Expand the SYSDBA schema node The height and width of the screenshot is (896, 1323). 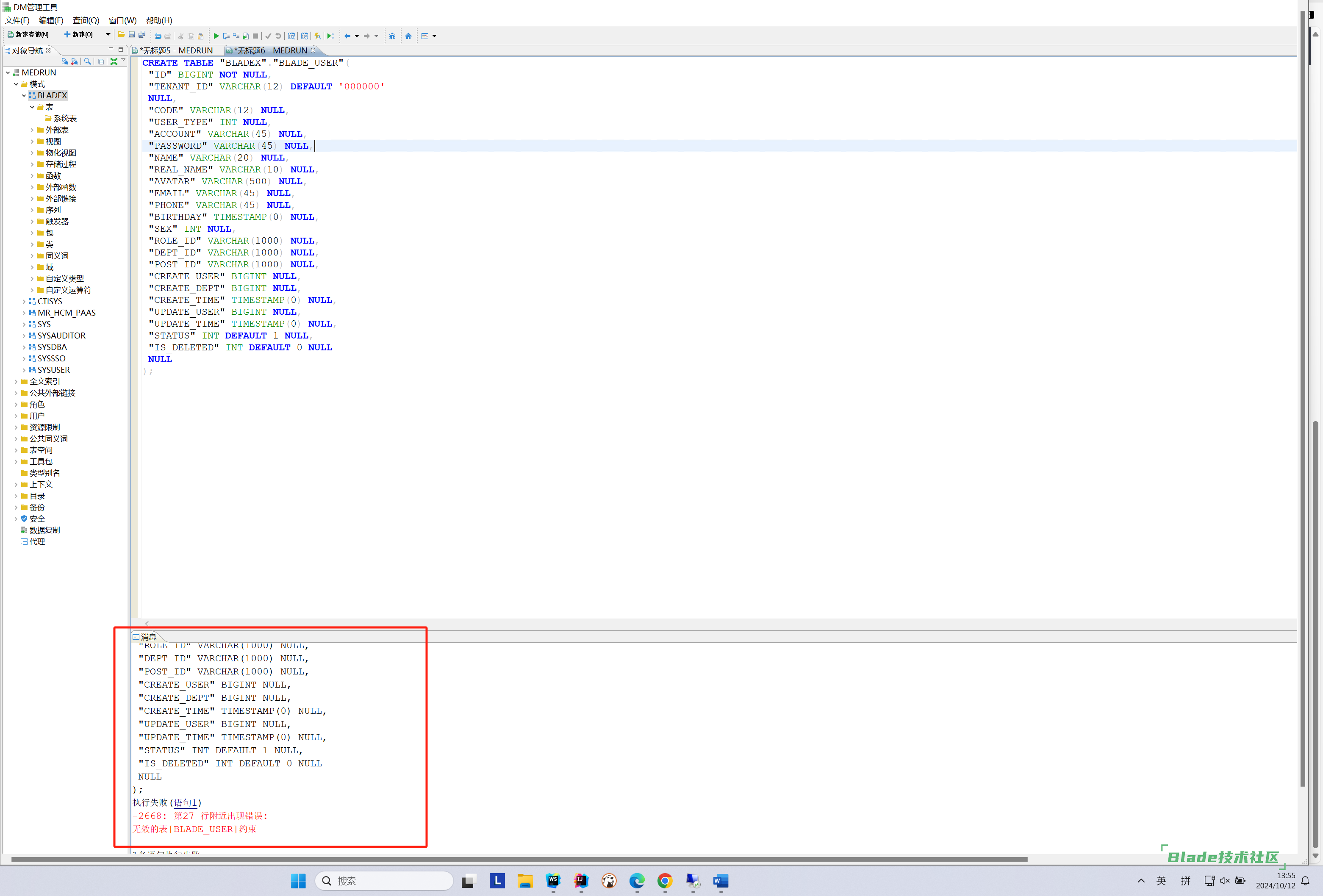click(x=24, y=347)
